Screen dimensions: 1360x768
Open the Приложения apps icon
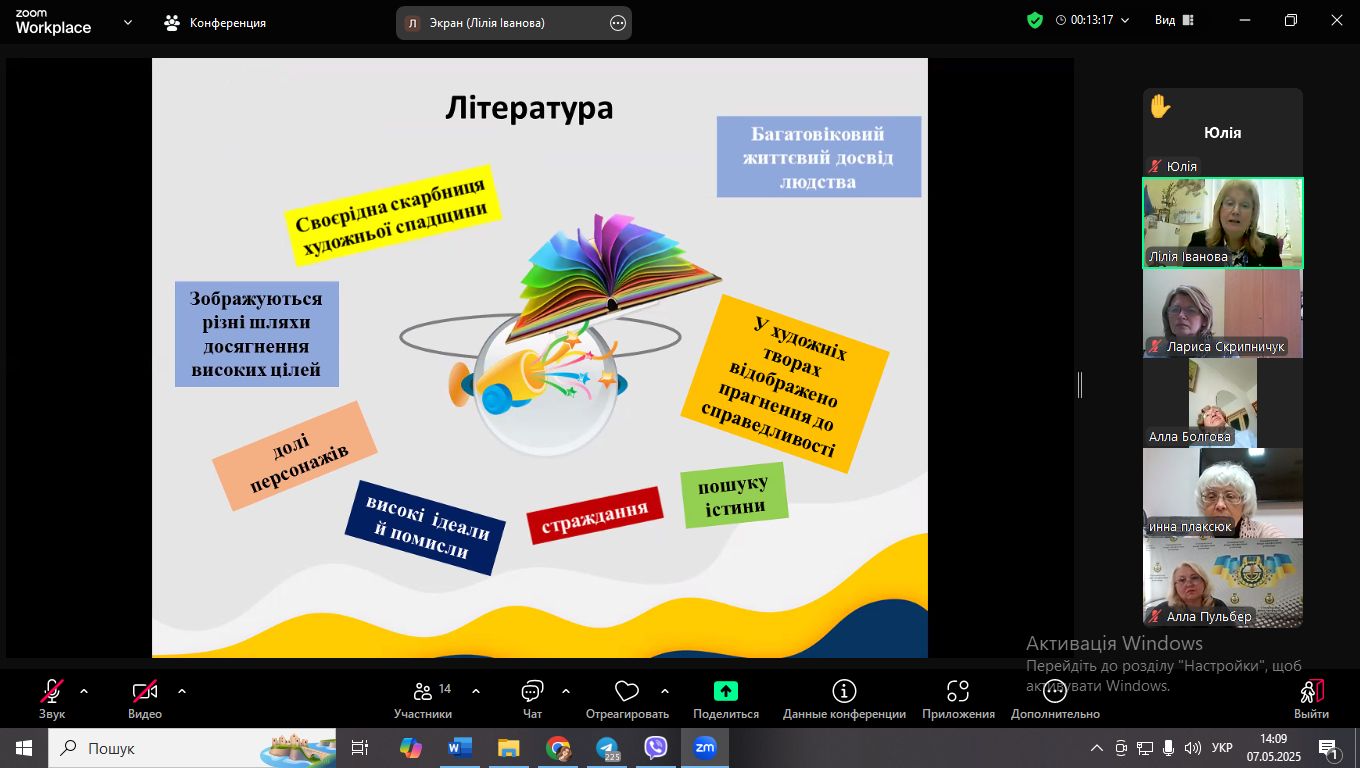[x=958, y=692]
